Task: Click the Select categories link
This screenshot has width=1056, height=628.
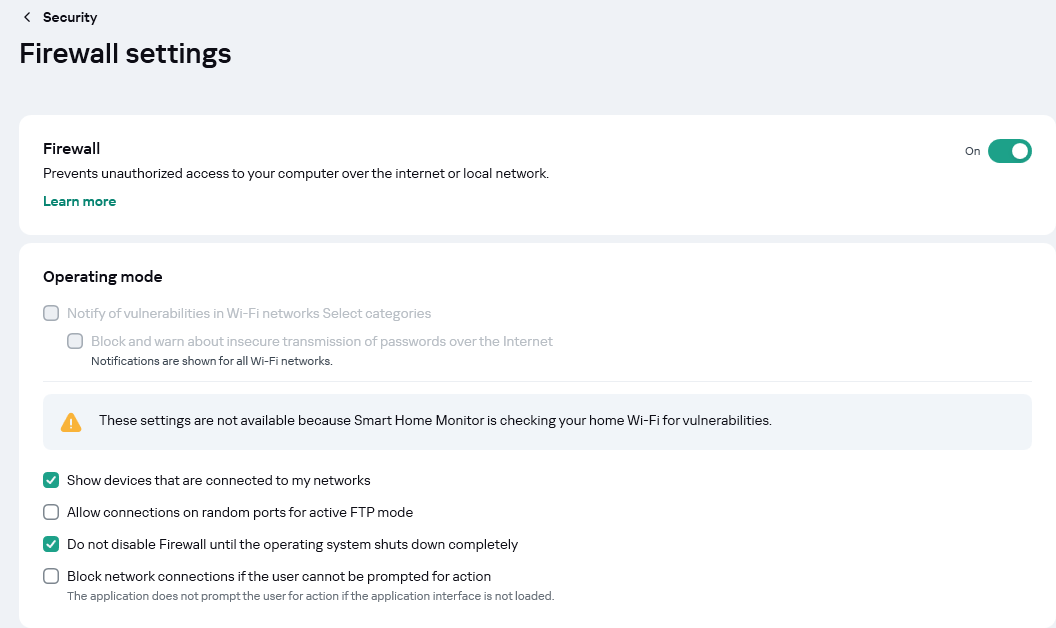Action: 377,313
